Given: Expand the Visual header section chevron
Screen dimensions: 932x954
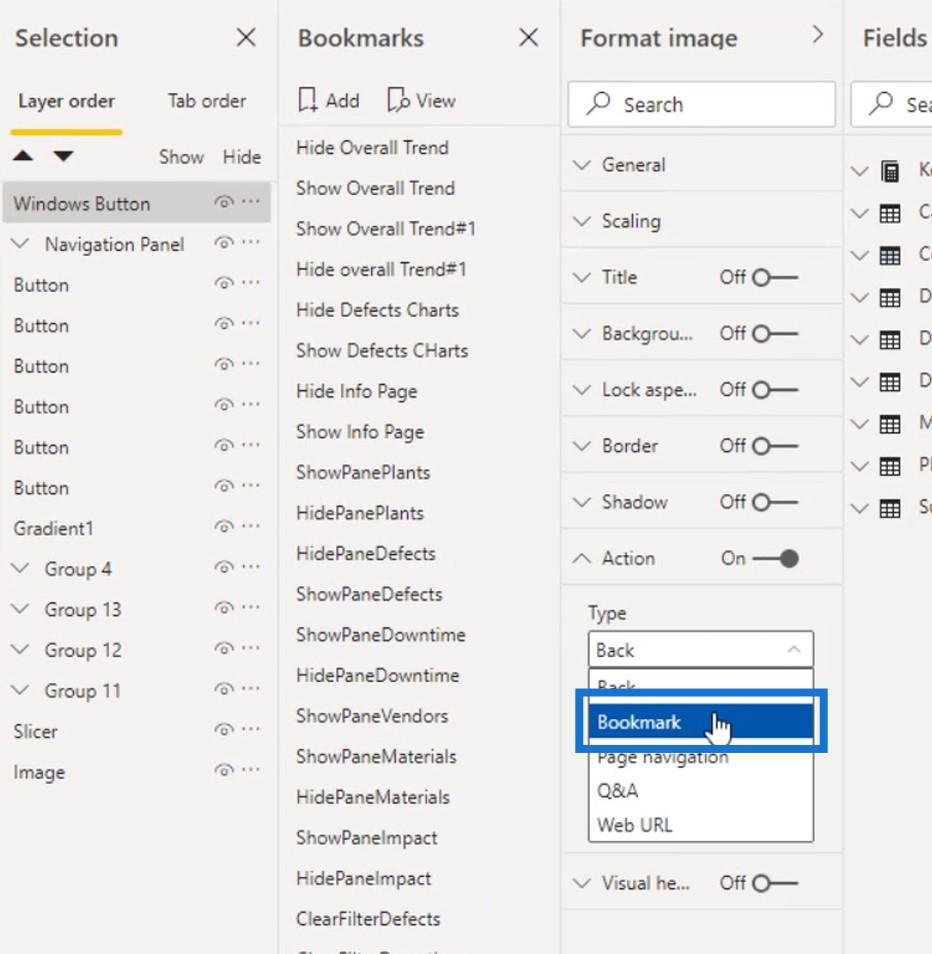Looking at the screenshot, I should pos(582,883).
